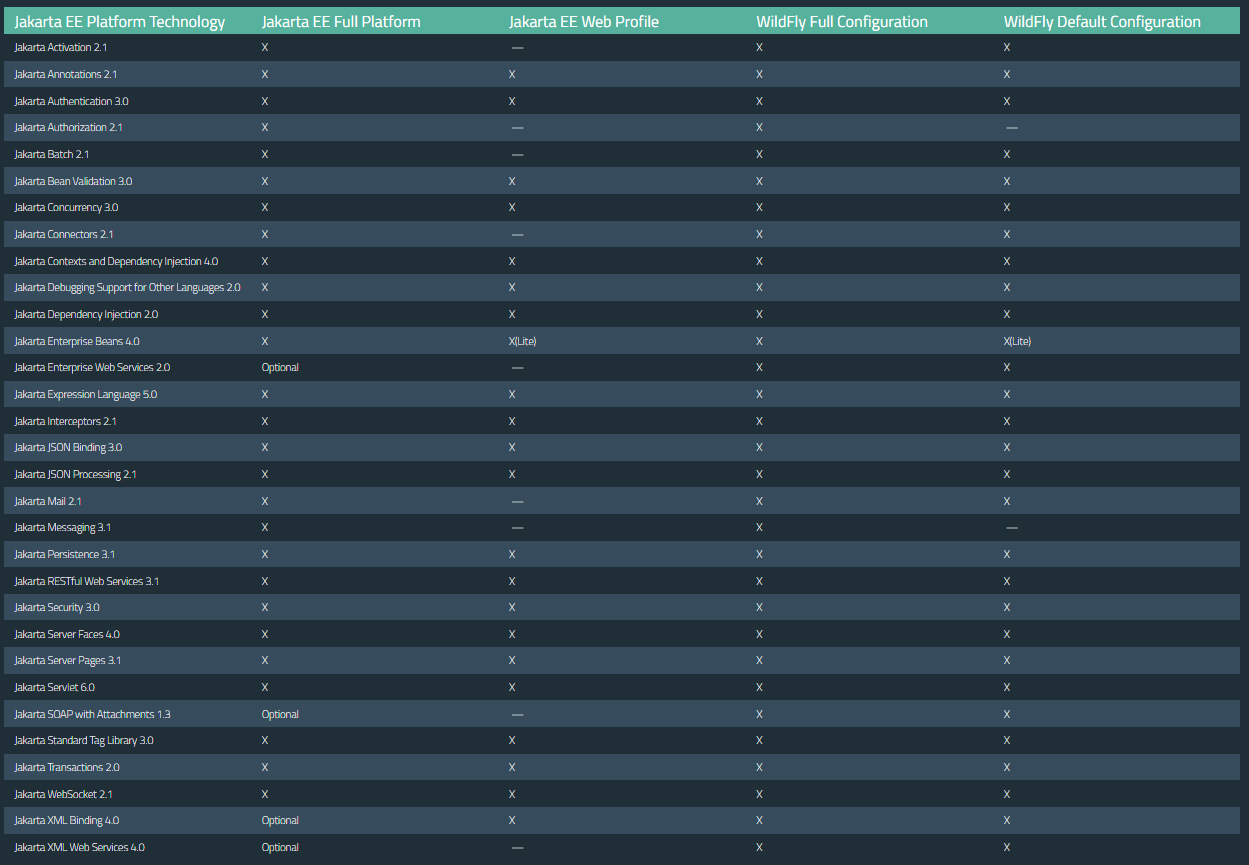Click the 'Jakarta Server Faces 4.0' row label
Image resolution: width=1249 pixels, height=865 pixels.
(67, 634)
